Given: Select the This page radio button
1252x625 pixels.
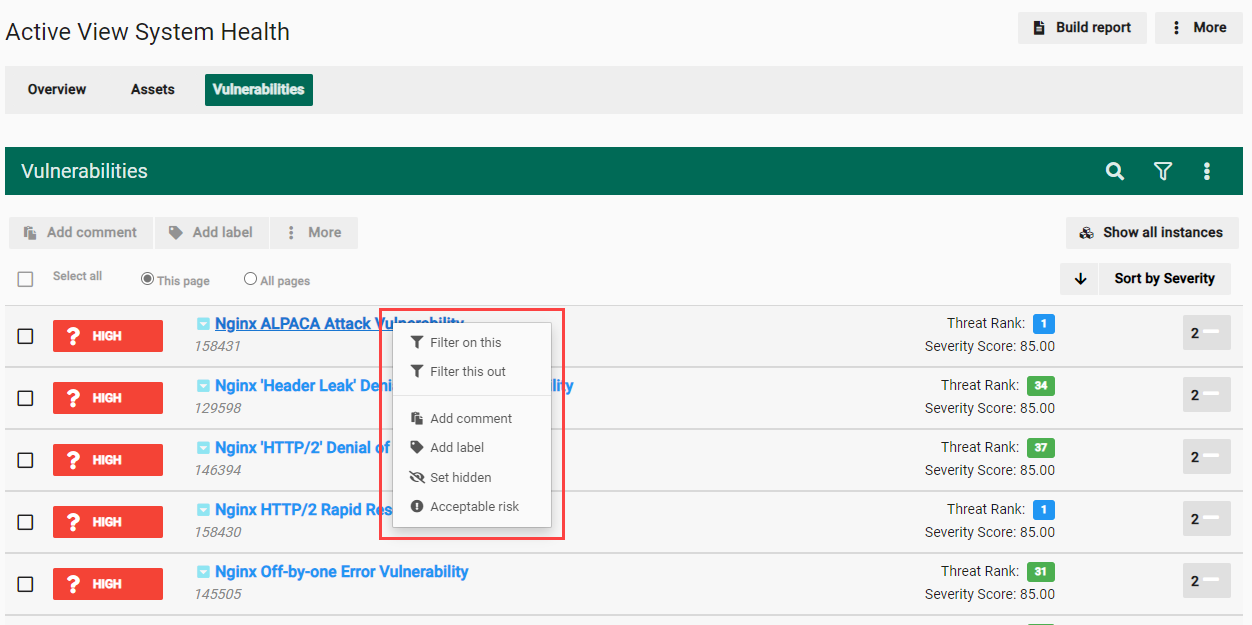Looking at the screenshot, I should (148, 280).
